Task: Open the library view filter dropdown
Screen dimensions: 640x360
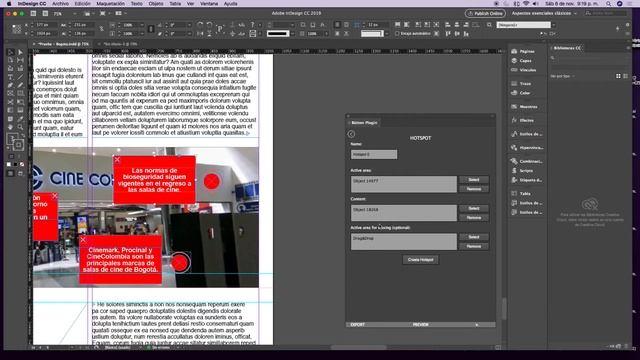Action: pos(562,76)
